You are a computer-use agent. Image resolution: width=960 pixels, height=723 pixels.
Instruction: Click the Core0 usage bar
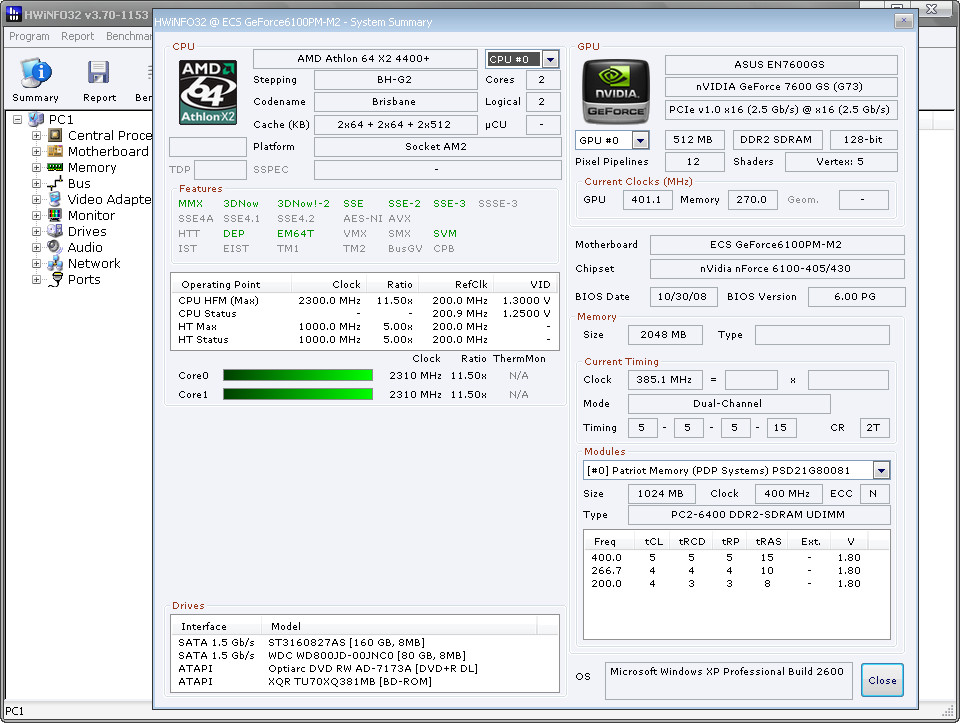tap(298, 375)
